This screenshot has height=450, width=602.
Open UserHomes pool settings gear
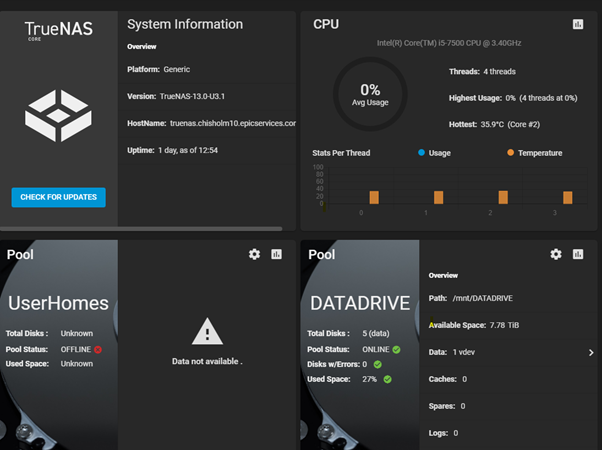(x=254, y=254)
